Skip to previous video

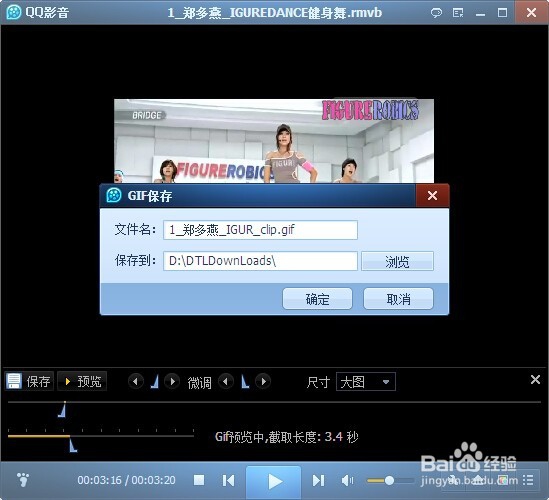coord(228,480)
